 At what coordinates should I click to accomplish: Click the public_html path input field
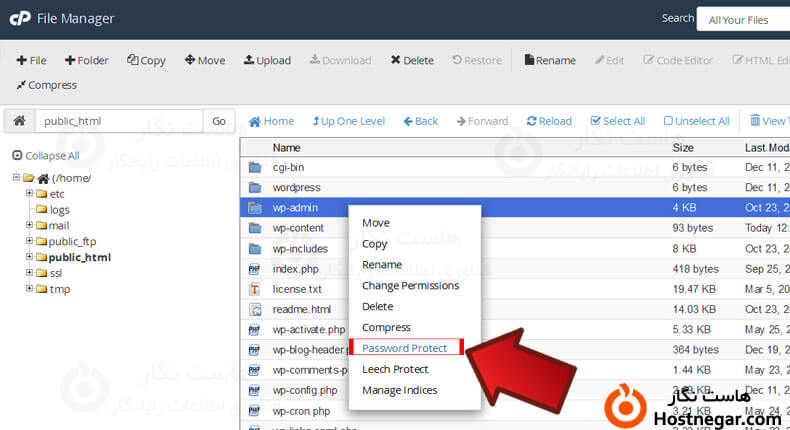click(x=119, y=122)
